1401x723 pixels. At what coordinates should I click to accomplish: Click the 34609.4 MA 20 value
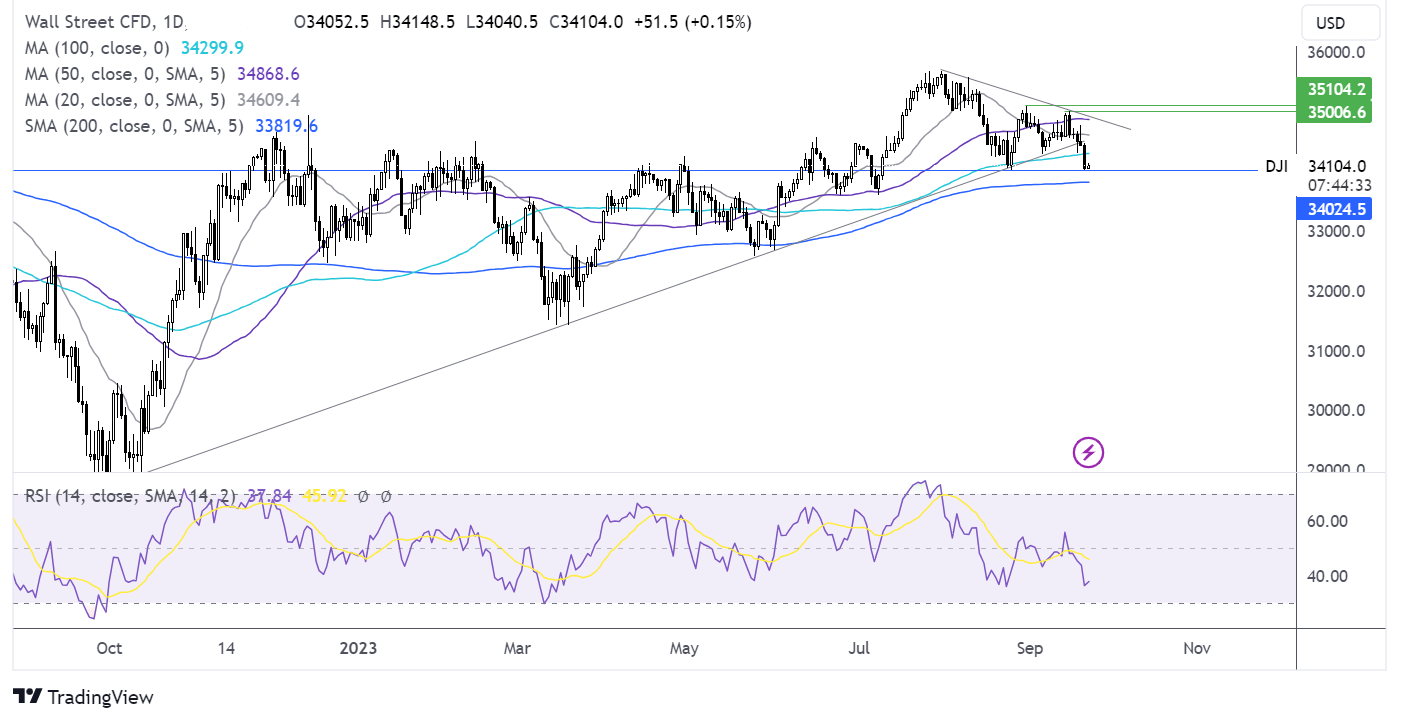[268, 99]
